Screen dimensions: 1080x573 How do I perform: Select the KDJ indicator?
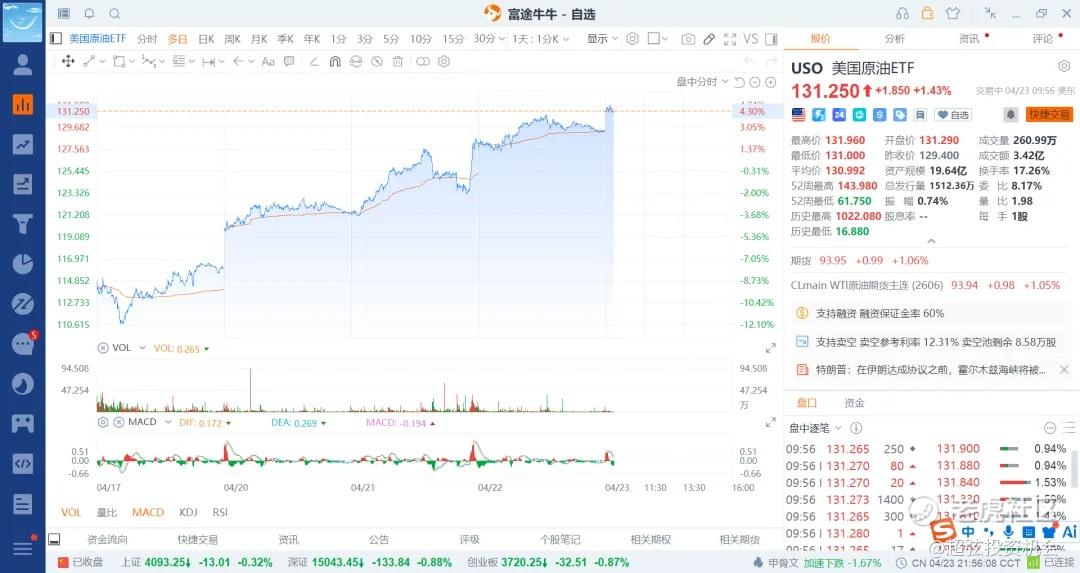pyautogui.click(x=188, y=512)
